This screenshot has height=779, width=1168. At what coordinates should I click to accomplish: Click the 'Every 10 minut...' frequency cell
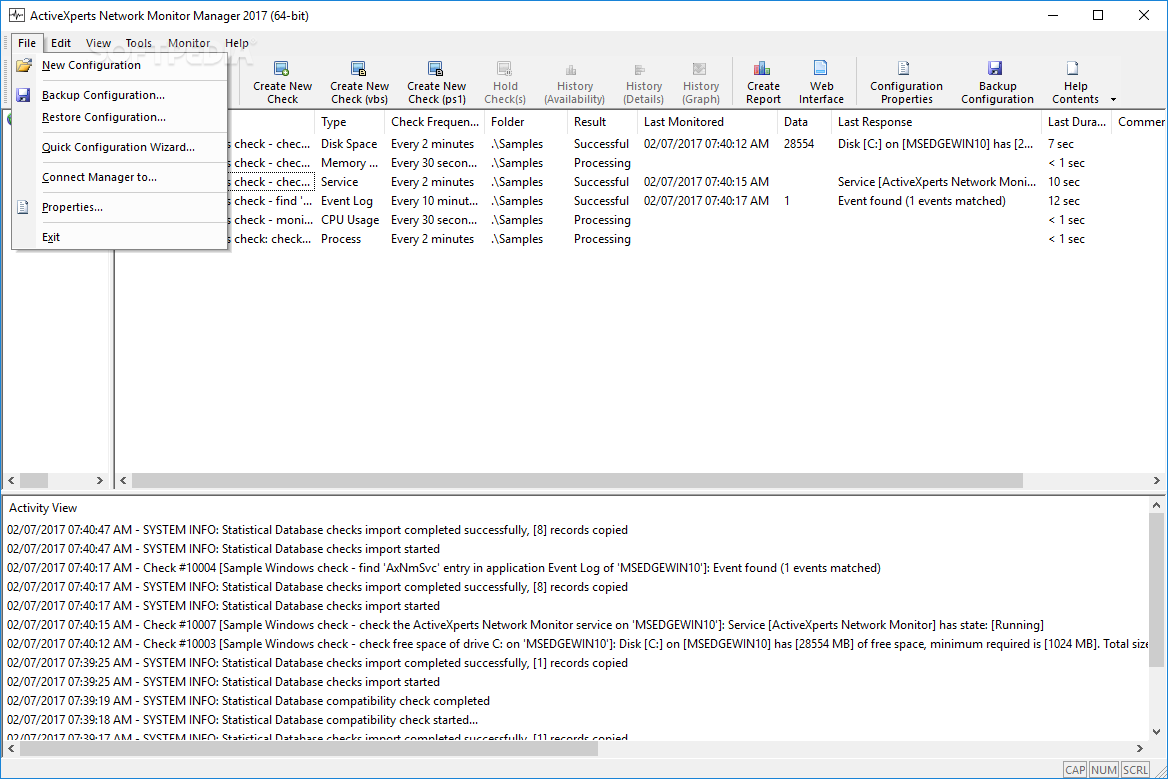(x=434, y=201)
